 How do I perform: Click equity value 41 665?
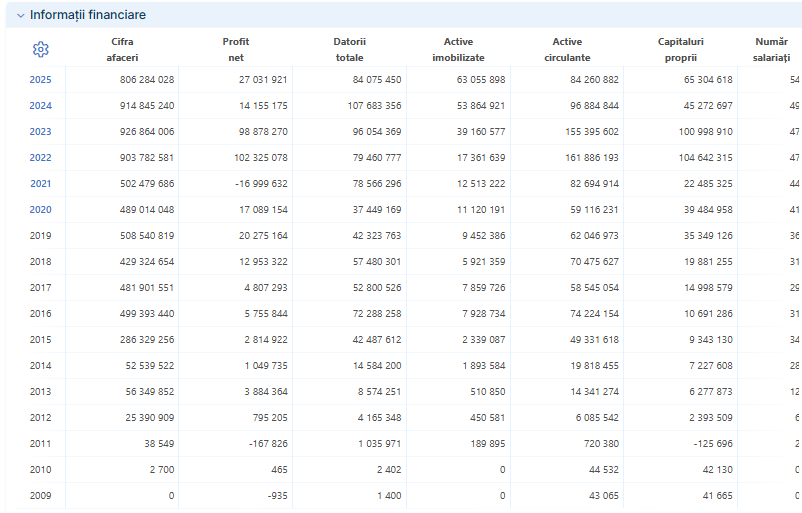tap(717, 496)
